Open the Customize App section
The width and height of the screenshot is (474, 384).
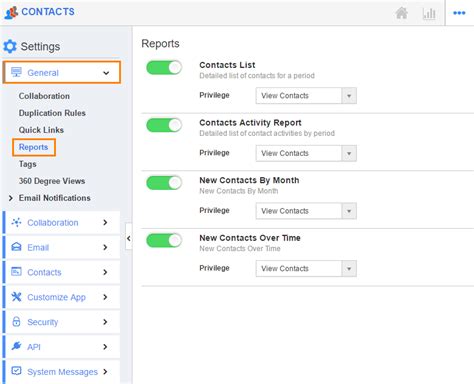(x=62, y=297)
